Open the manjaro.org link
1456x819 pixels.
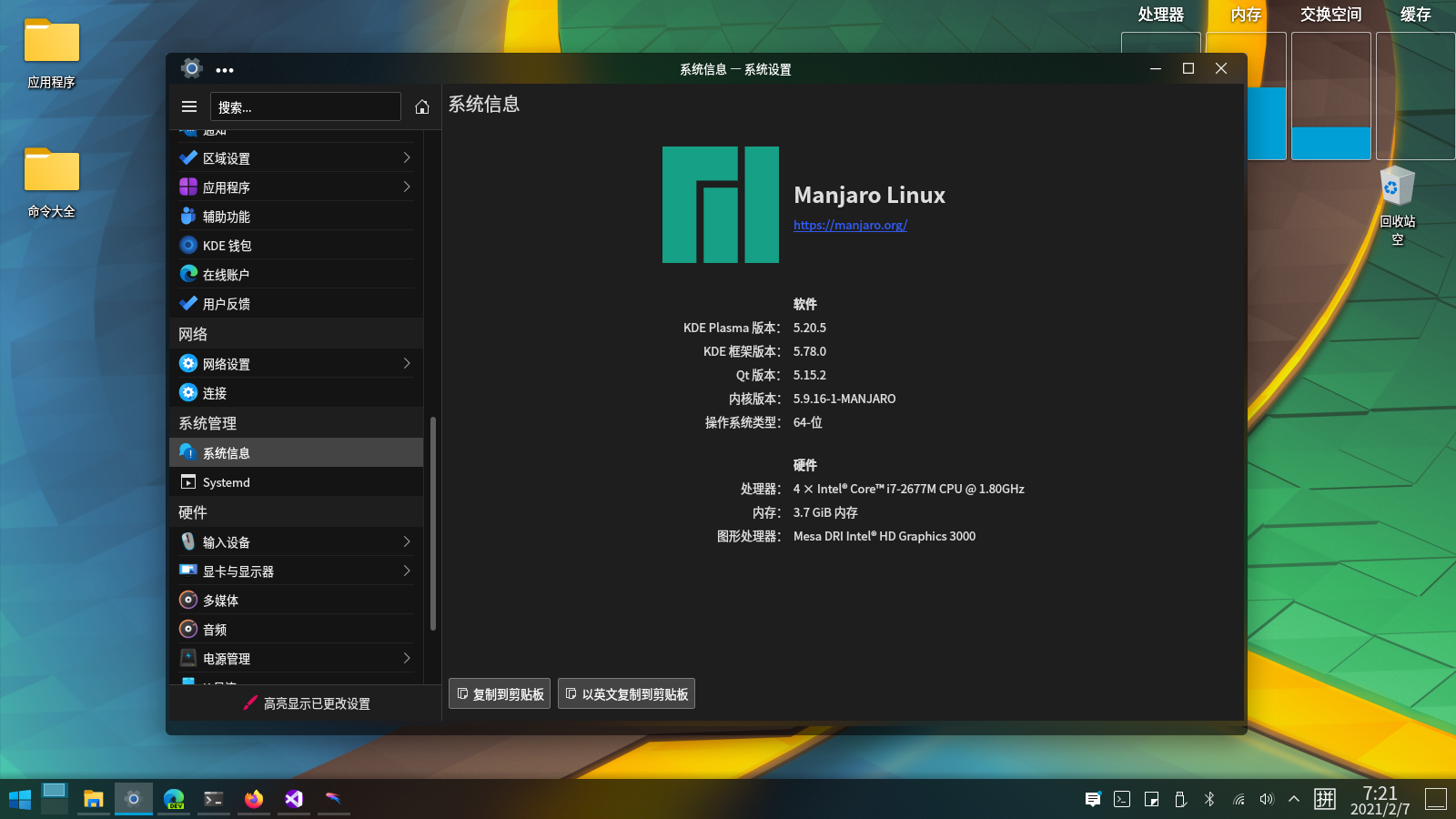click(850, 225)
